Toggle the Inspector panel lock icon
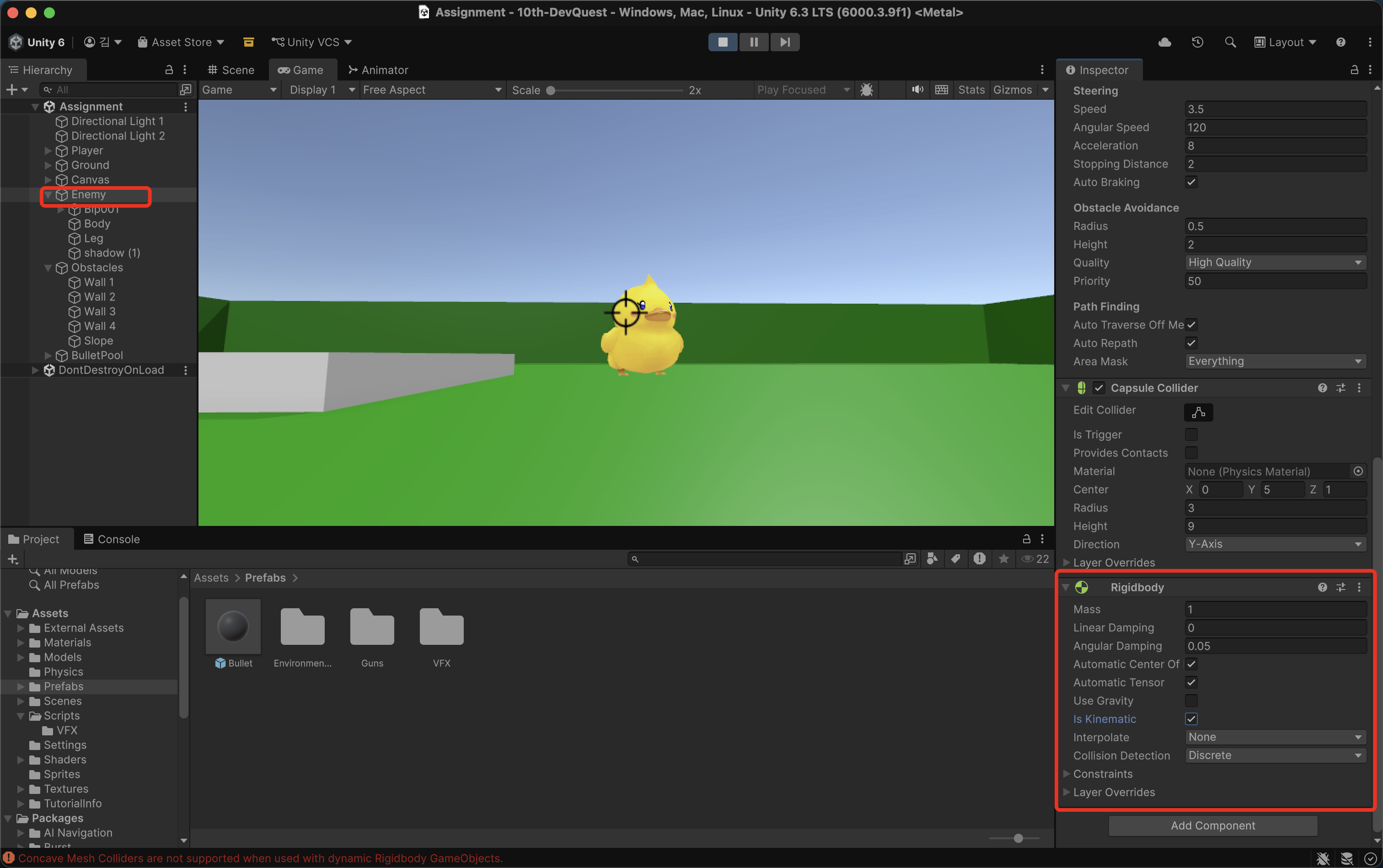This screenshot has height=868, width=1383. click(1354, 70)
